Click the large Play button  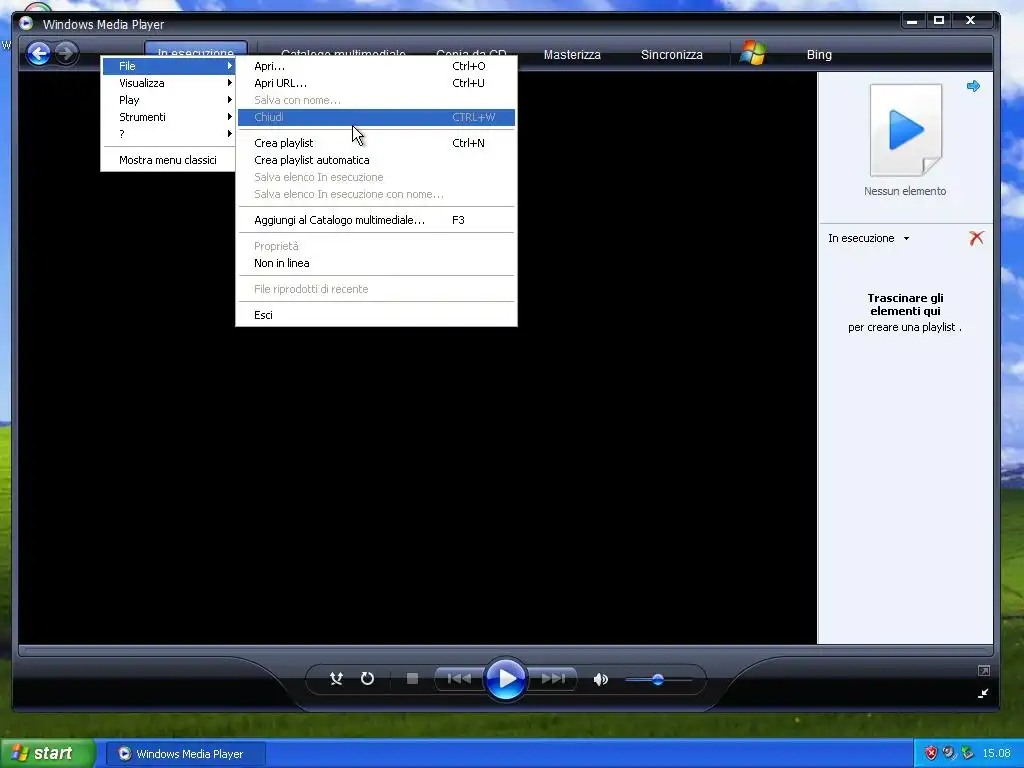point(505,679)
